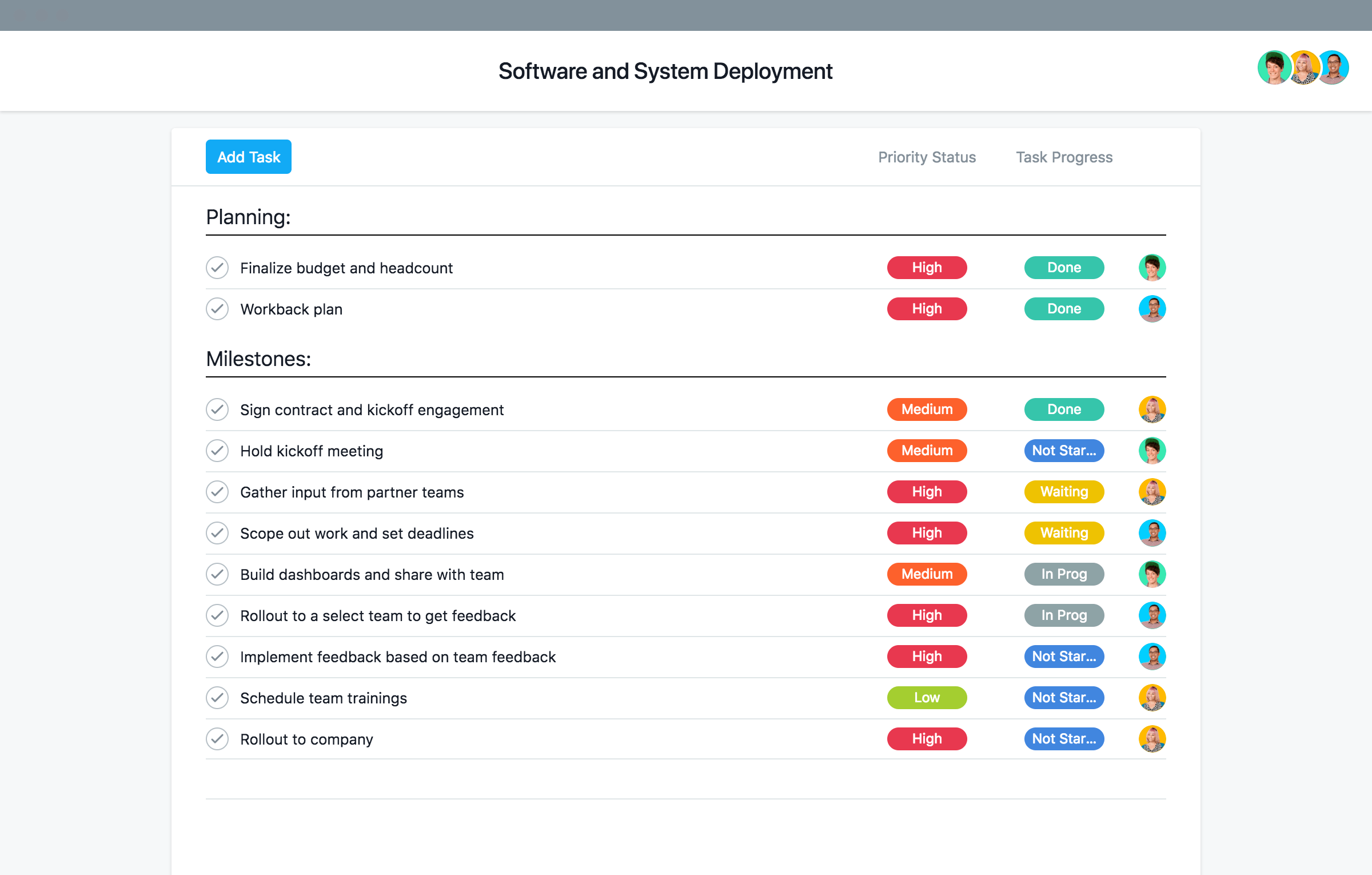This screenshot has height=875, width=1372.
Task: Expand the Priority Status column header
Action: pyautogui.click(x=924, y=156)
